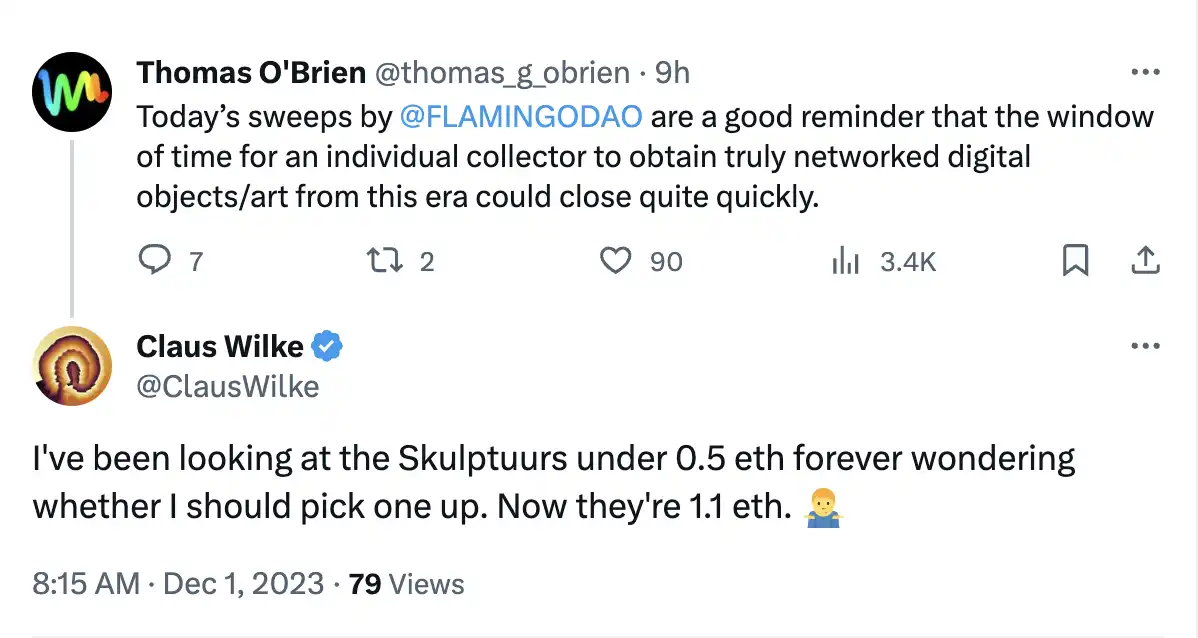The width and height of the screenshot is (1198, 638).
Task: Click the 9h timestamp on Thomas's tweet
Action: pos(672,73)
